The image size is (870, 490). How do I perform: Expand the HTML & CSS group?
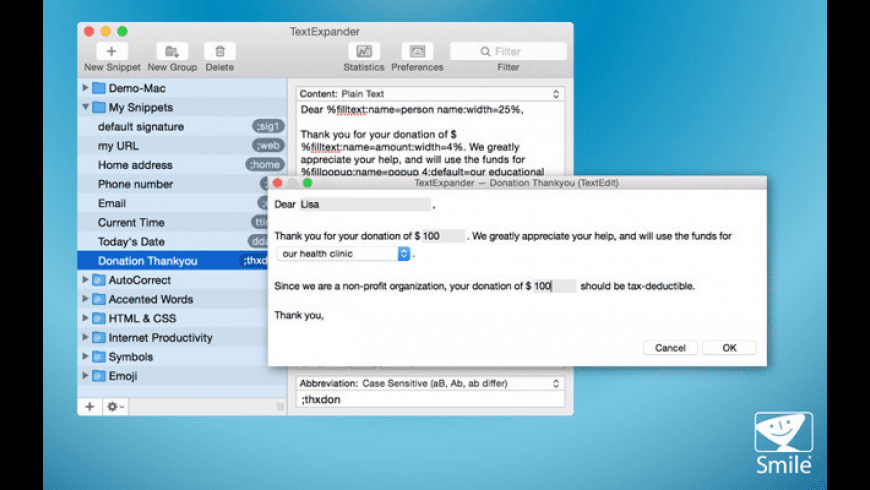click(x=85, y=318)
